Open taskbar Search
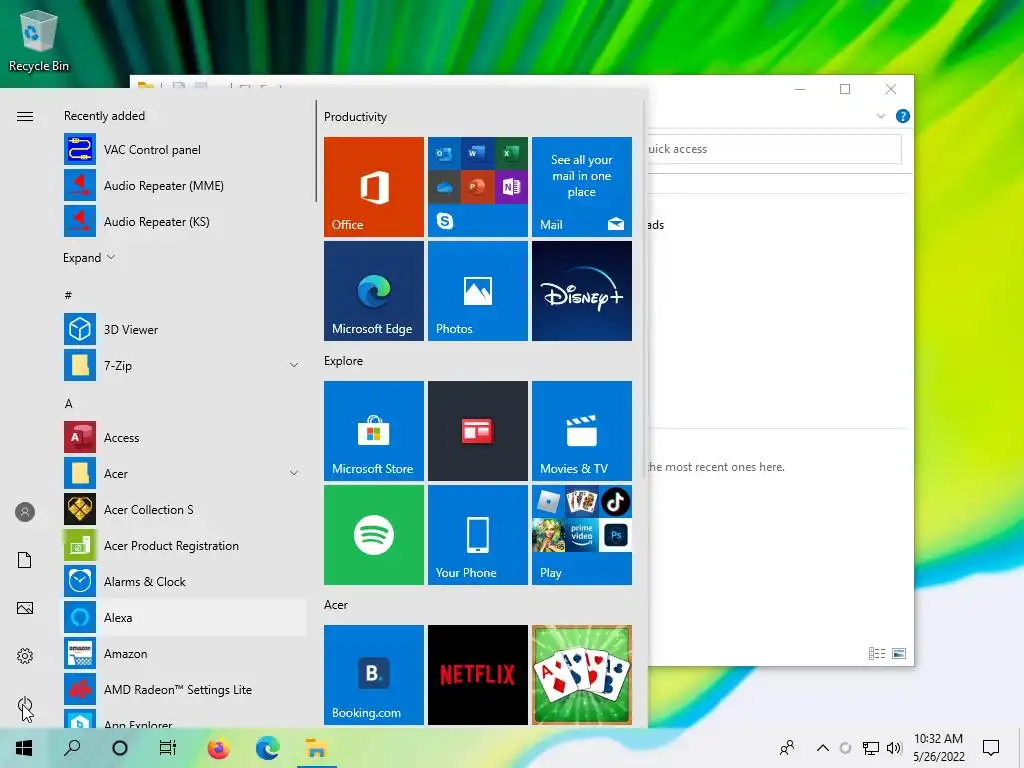The image size is (1024, 768). coord(72,748)
